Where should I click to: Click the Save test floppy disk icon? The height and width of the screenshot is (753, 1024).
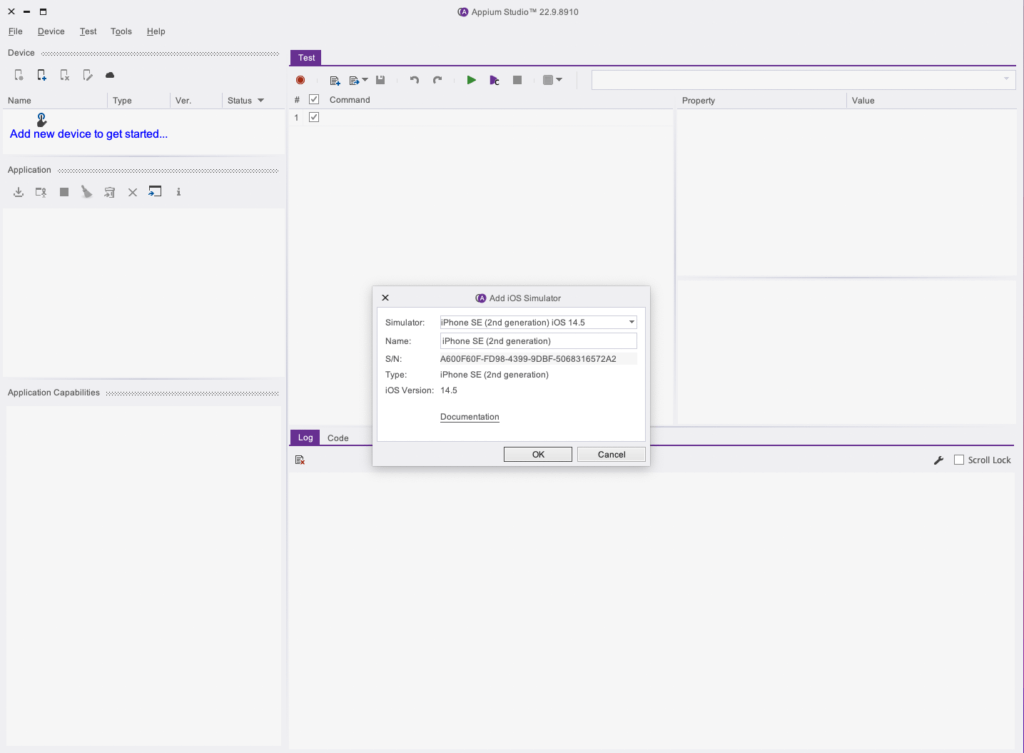tap(380, 80)
